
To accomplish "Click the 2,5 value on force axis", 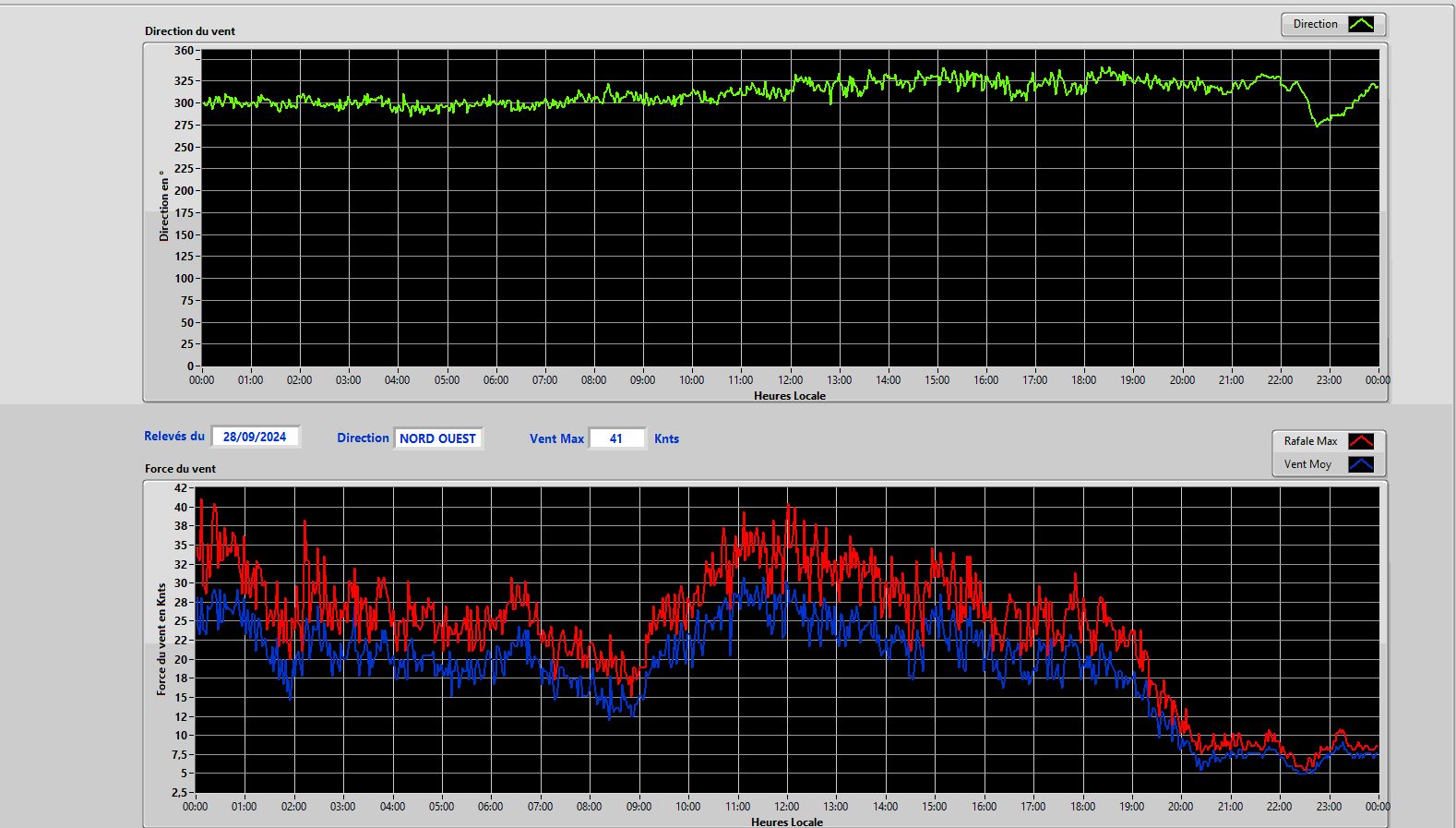I will click(x=179, y=792).
